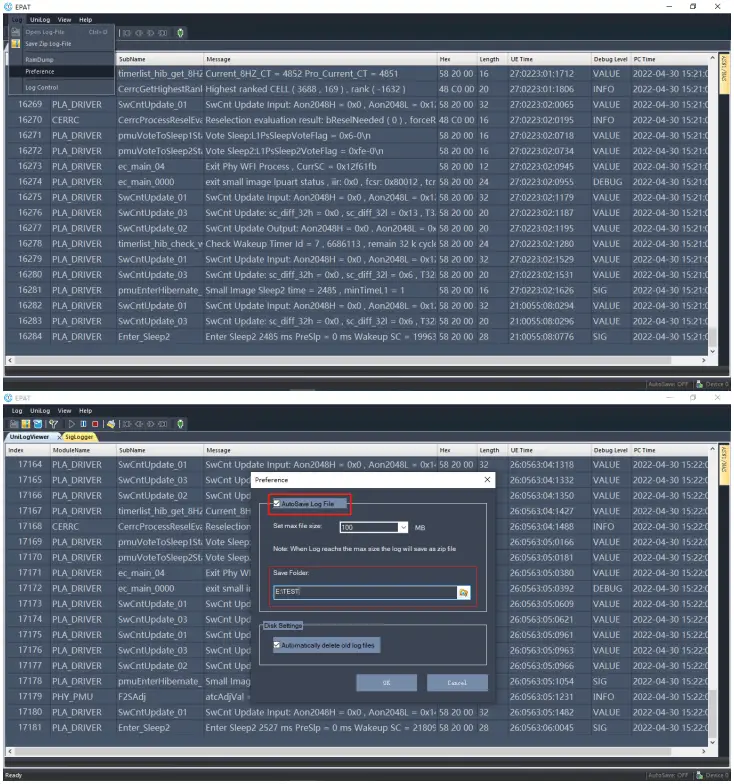Browse for folder using Save Folder icon
734x784 pixels.
click(x=464, y=593)
